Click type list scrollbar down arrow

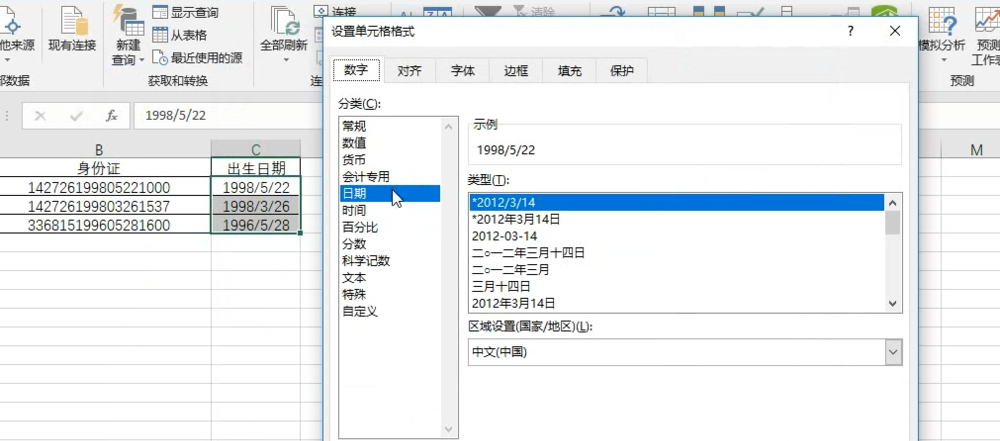[x=893, y=304]
